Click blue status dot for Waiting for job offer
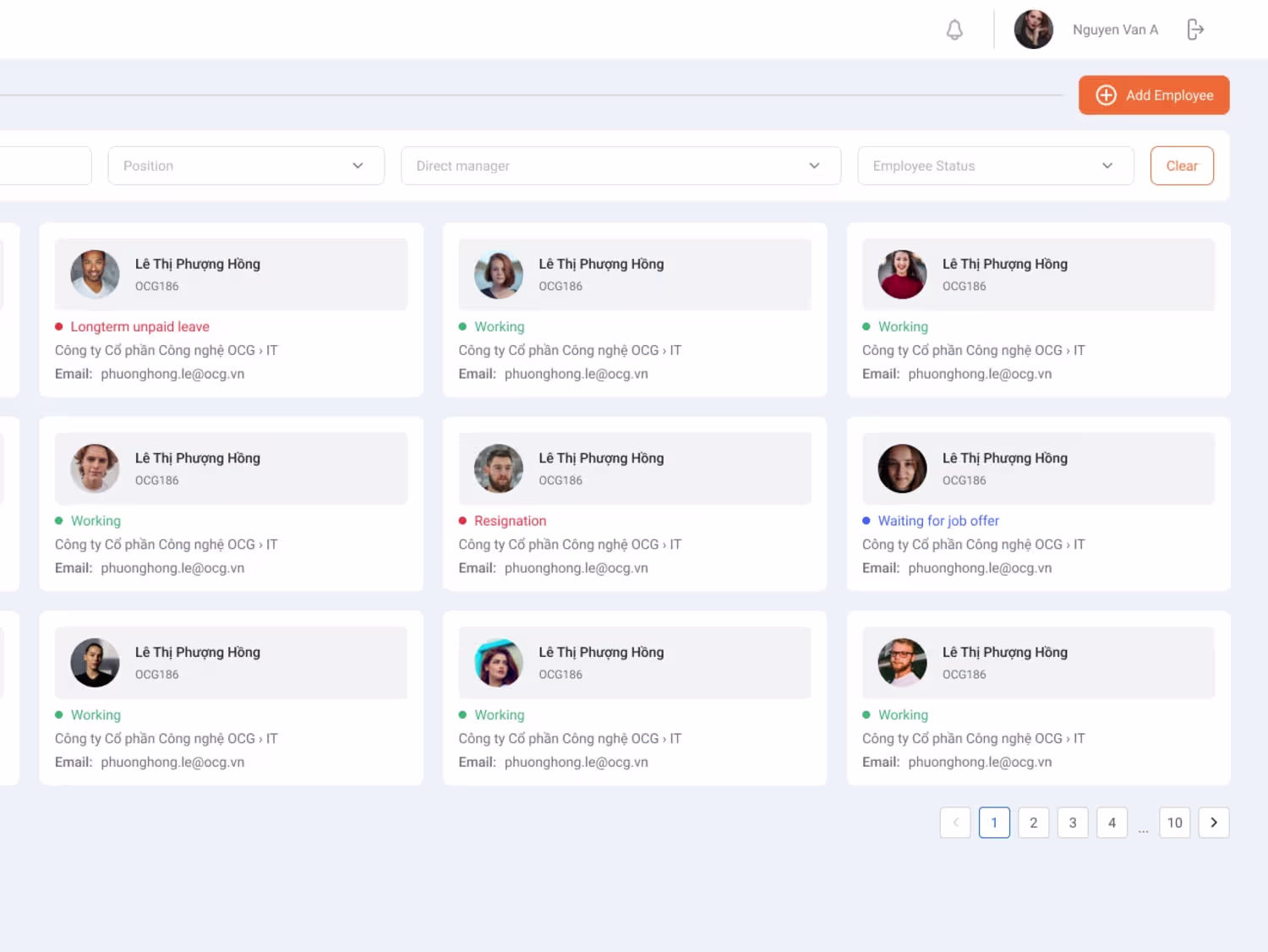Image resolution: width=1268 pixels, height=952 pixels. coord(866,521)
